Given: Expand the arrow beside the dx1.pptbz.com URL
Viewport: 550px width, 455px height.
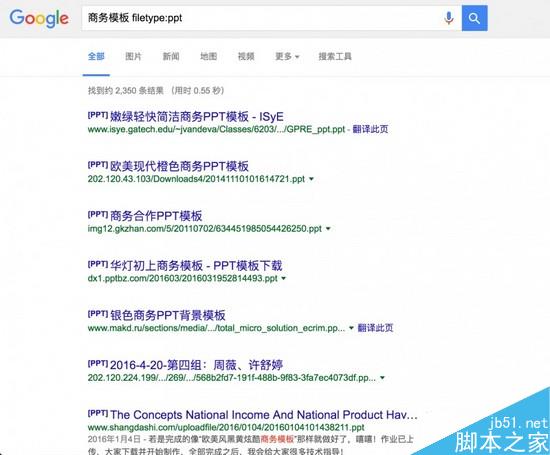Looking at the screenshot, I should pyautogui.click(x=283, y=279).
